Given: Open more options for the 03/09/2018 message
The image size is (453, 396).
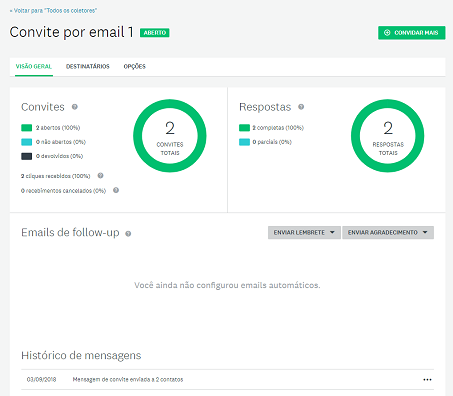Looking at the screenshot, I should click(x=427, y=380).
